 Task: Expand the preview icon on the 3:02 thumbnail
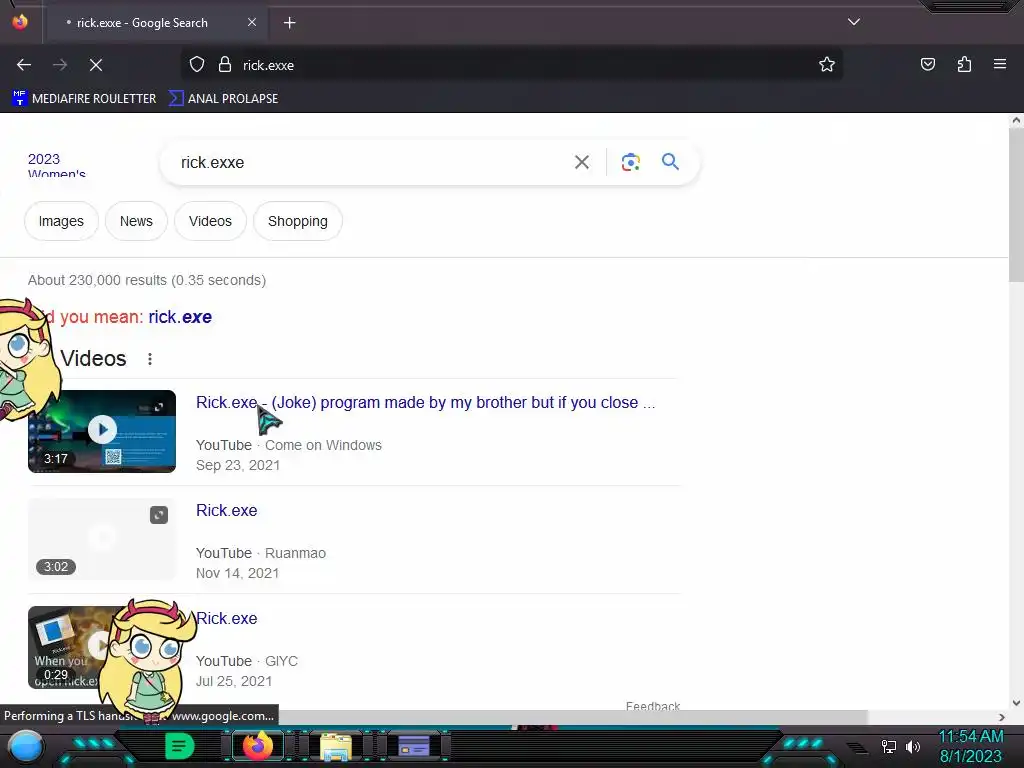point(159,515)
